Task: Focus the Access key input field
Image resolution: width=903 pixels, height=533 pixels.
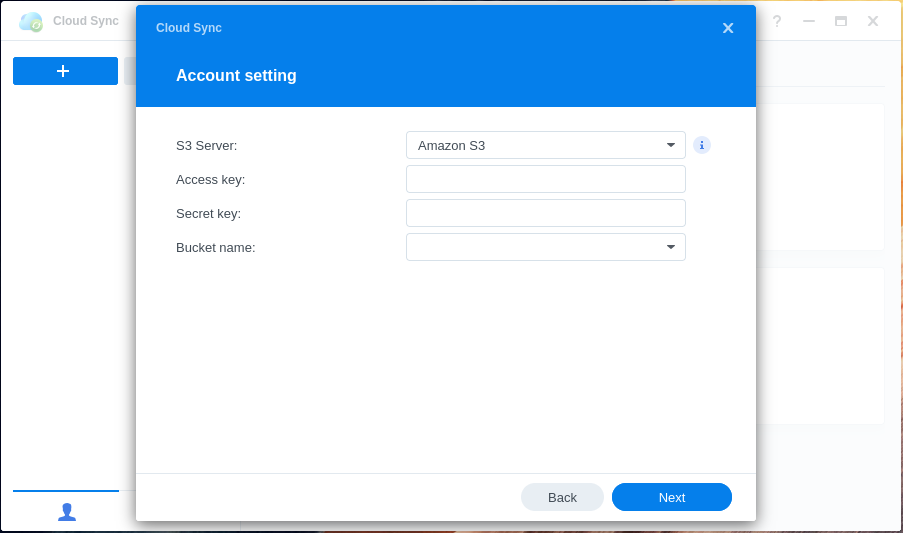Action: 545,179
